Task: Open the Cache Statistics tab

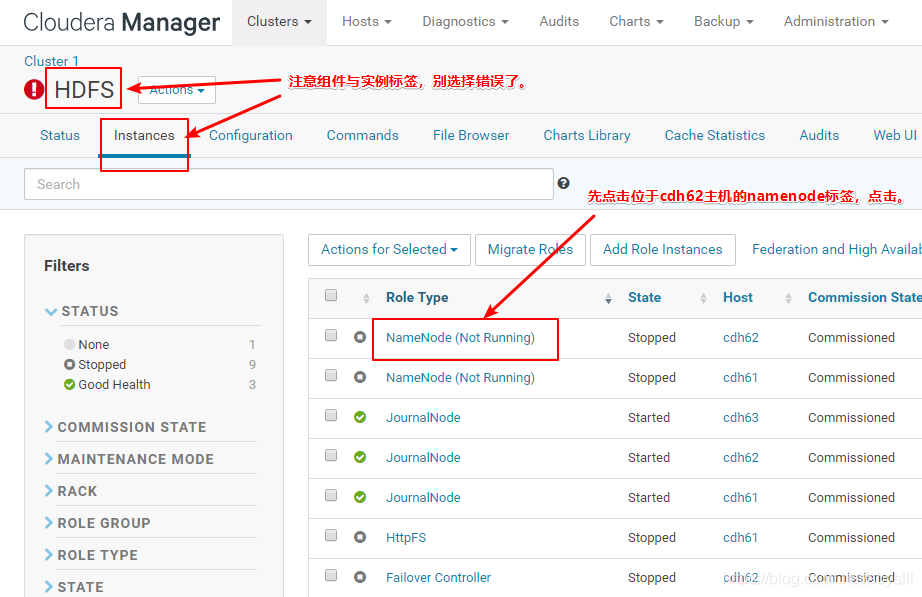Action: click(x=715, y=135)
